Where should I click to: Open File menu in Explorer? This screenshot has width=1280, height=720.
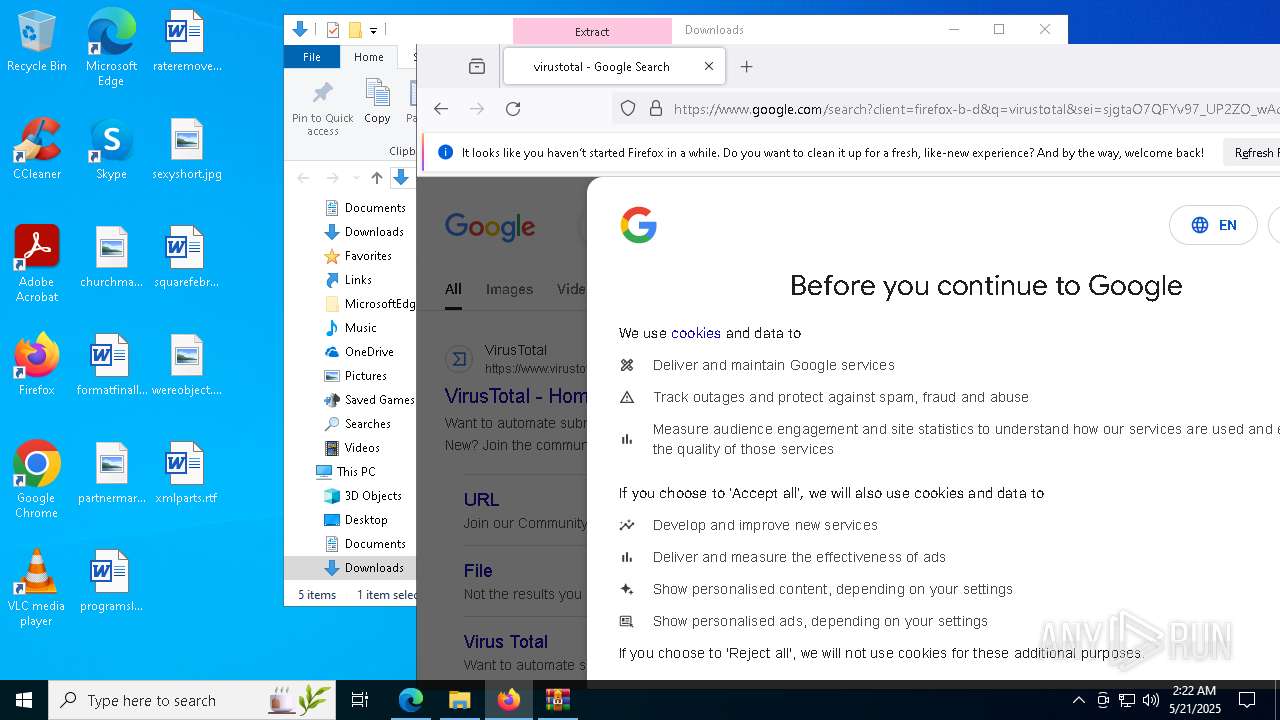312,57
